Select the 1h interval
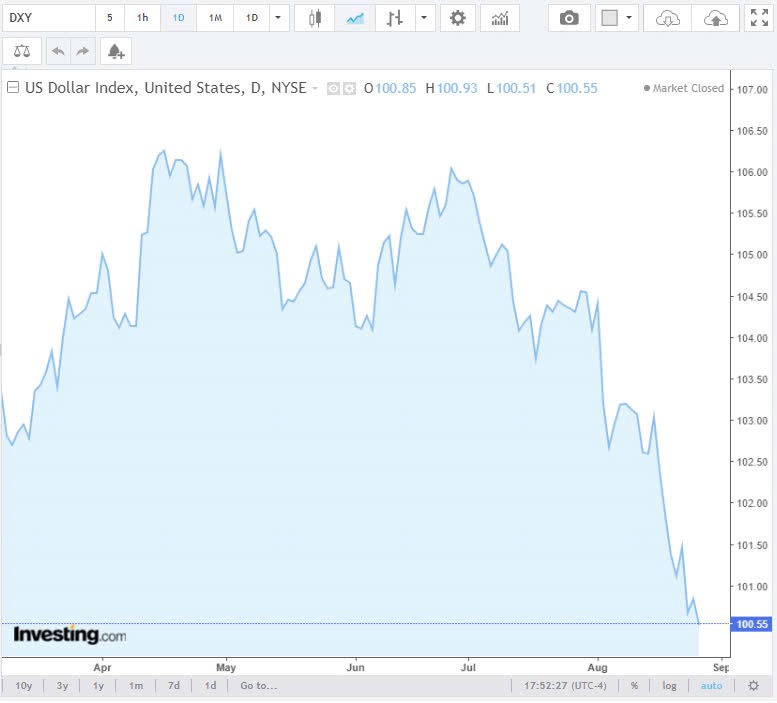This screenshot has width=777, height=703. point(142,18)
